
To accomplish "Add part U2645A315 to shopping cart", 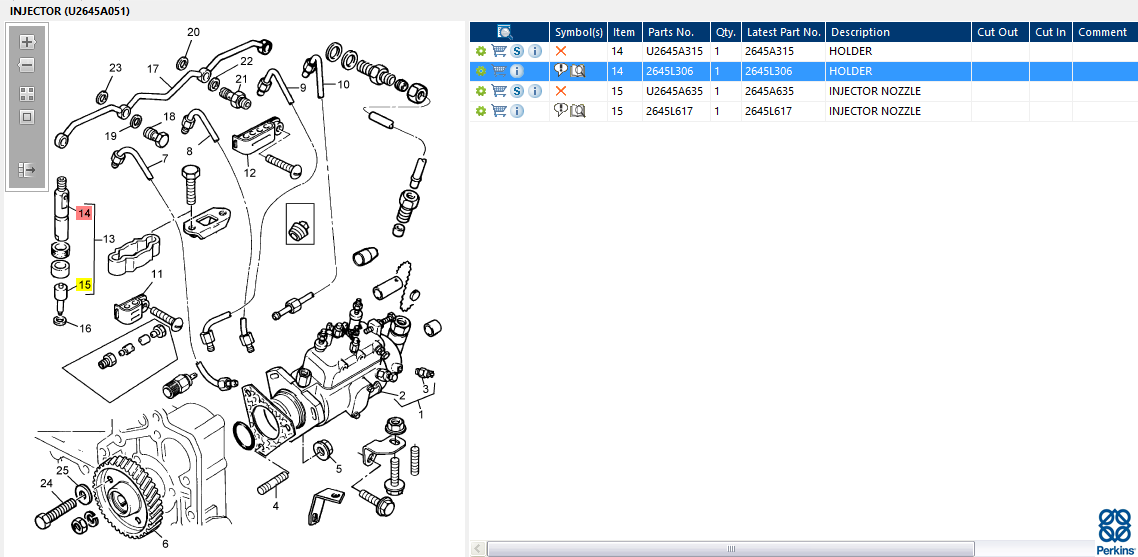I will pyautogui.click(x=498, y=51).
